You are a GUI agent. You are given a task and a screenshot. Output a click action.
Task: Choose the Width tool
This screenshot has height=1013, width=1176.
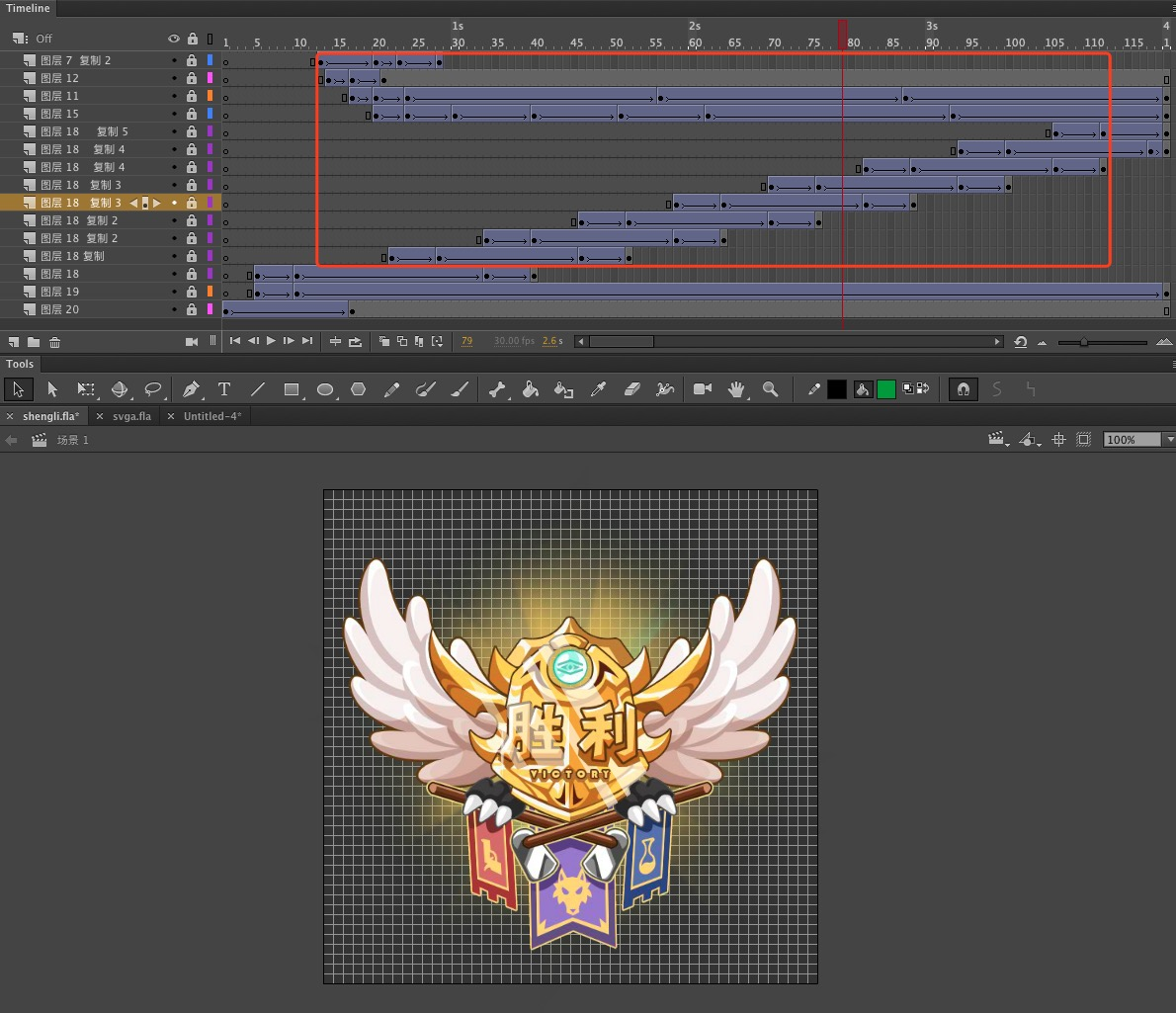click(x=665, y=389)
